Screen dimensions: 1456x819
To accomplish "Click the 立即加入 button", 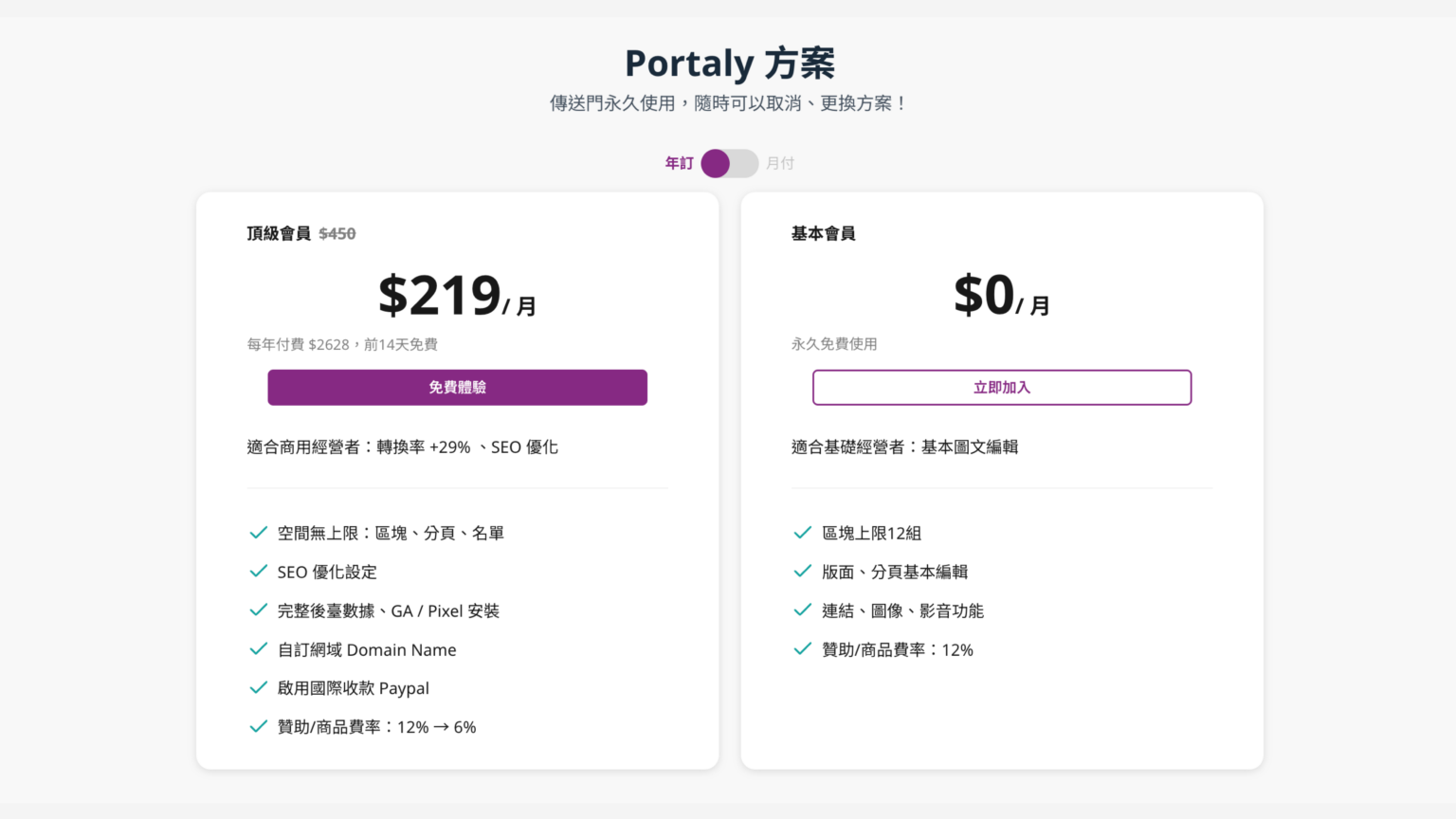I will tap(1001, 387).
